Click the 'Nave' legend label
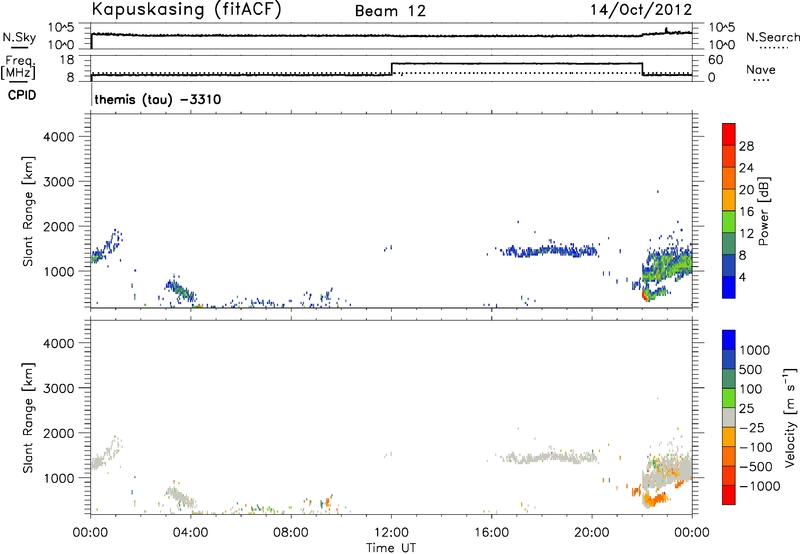Screen dimensions: 800x554 click(760, 70)
